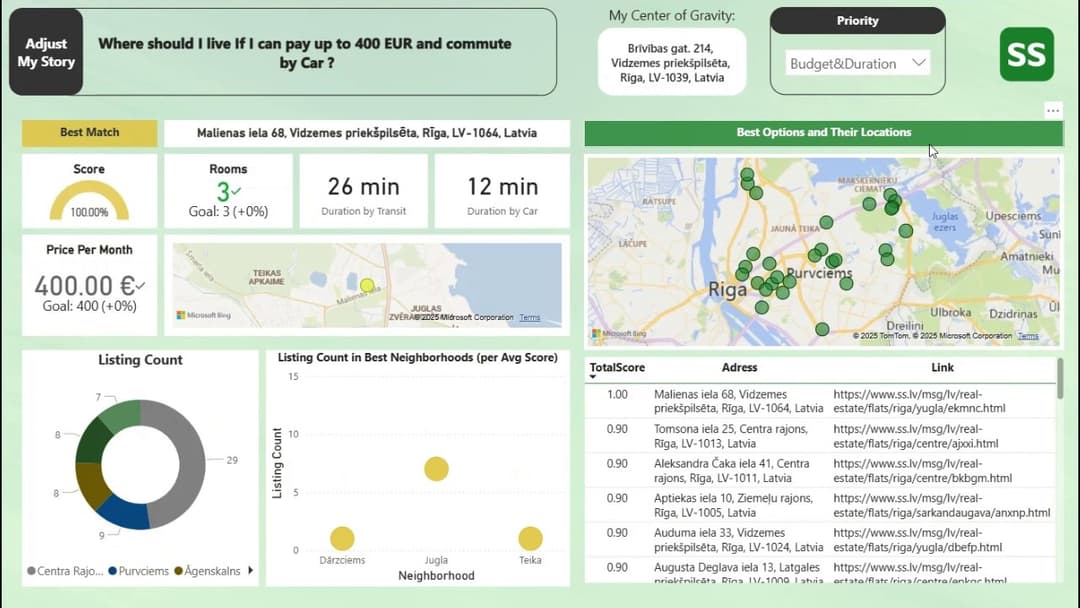Open the ajxxi.html listing link
This screenshot has width=1080, height=608.
tap(916, 436)
